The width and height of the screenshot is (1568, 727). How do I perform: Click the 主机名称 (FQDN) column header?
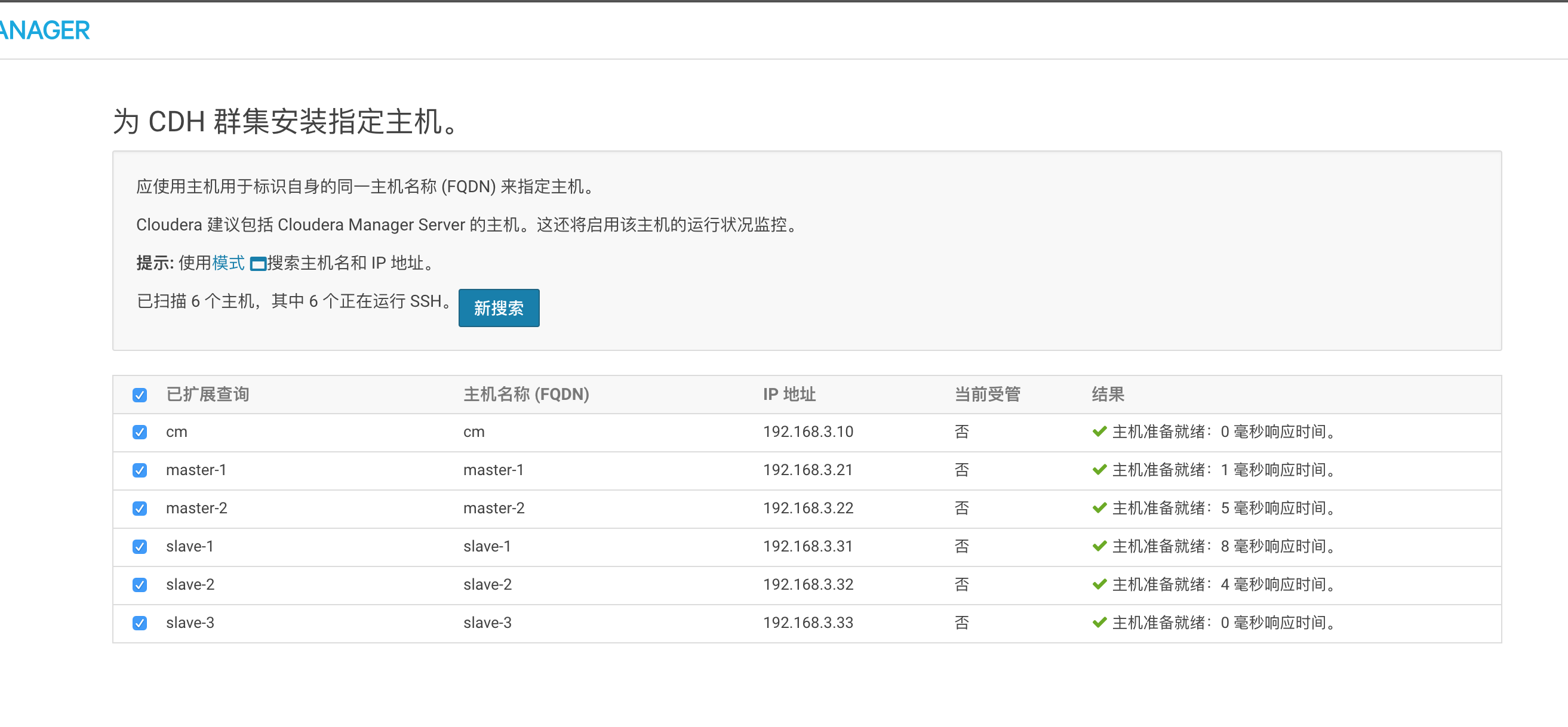coord(526,394)
